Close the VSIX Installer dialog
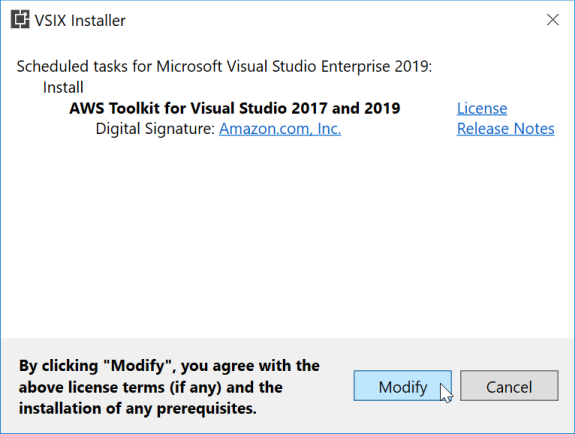Image resolution: width=575 pixels, height=434 pixels. coord(553,19)
